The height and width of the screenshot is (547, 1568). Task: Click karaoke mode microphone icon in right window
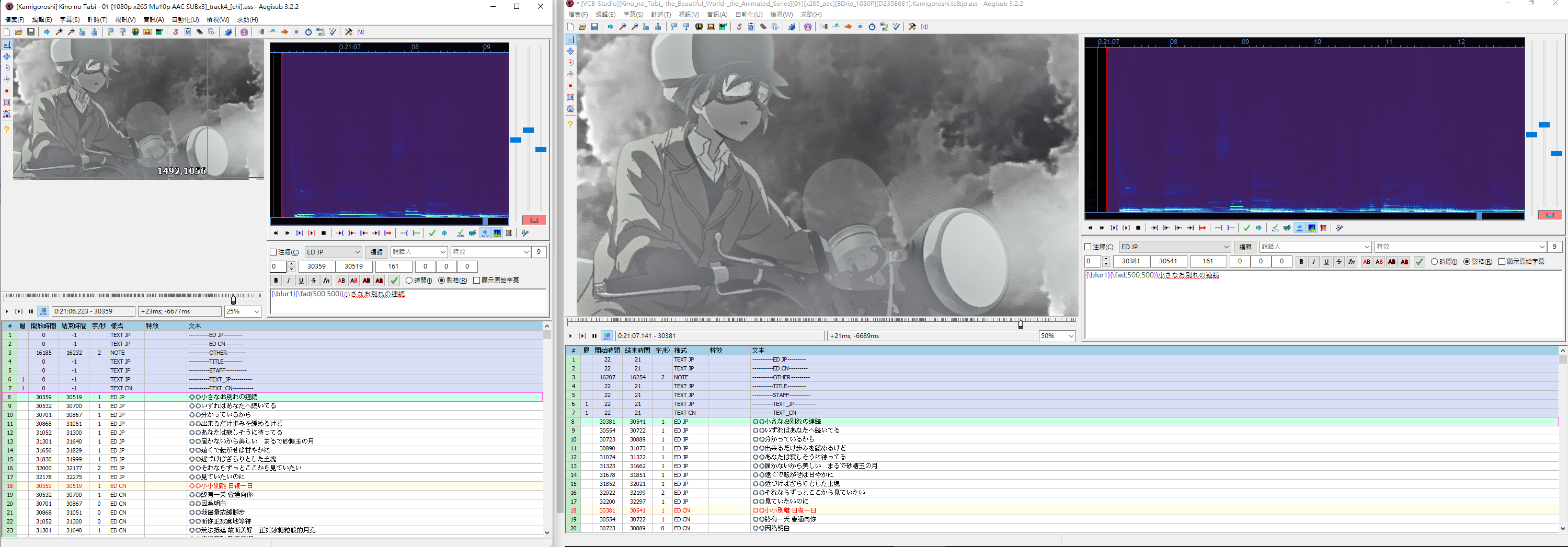(x=1340, y=228)
